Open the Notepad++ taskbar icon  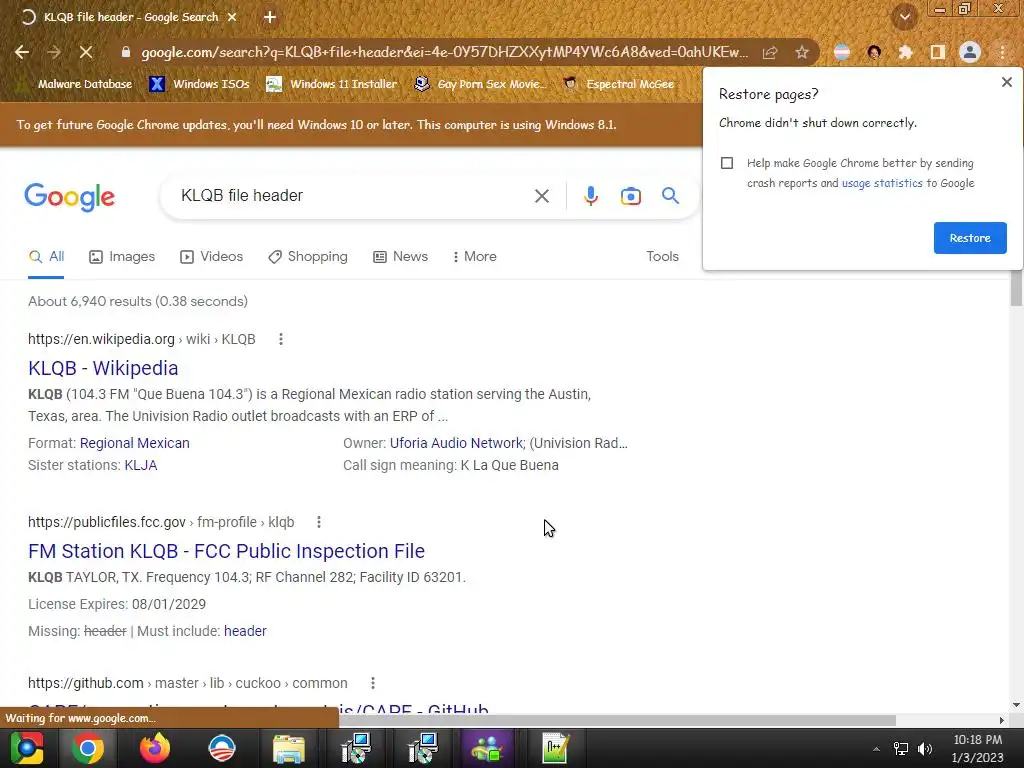pyautogui.click(x=556, y=748)
